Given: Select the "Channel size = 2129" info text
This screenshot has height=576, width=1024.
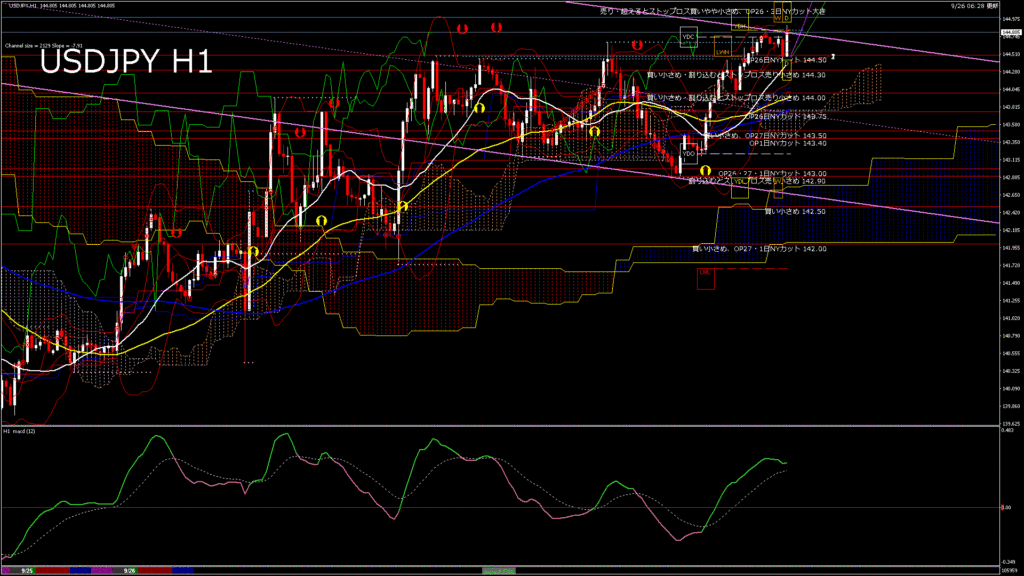Looking at the screenshot, I should click(x=39, y=45).
